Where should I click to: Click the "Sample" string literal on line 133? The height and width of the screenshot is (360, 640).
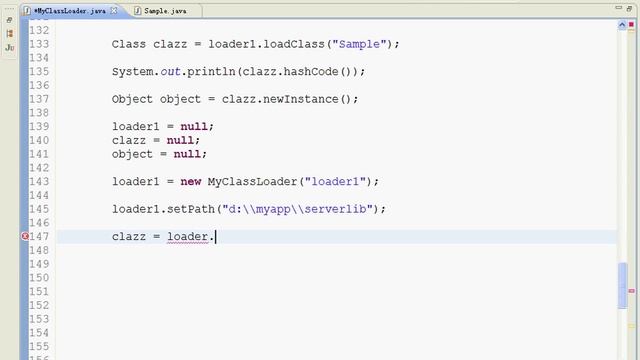point(359,44)
